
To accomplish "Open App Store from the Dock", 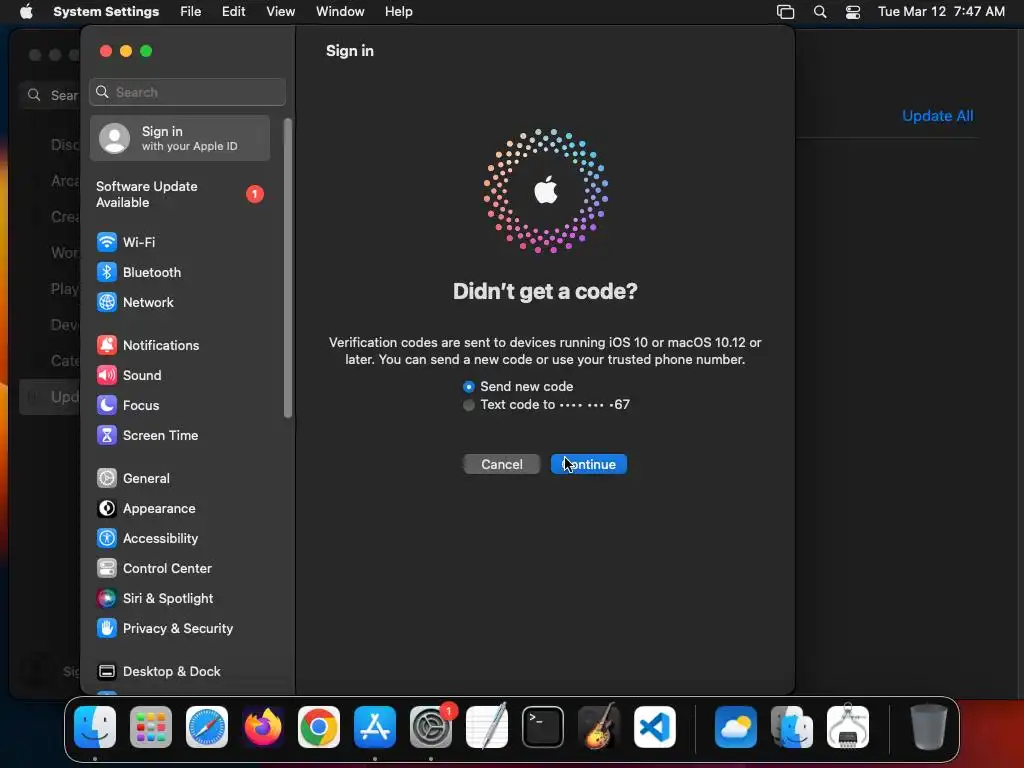I will 375,727.
